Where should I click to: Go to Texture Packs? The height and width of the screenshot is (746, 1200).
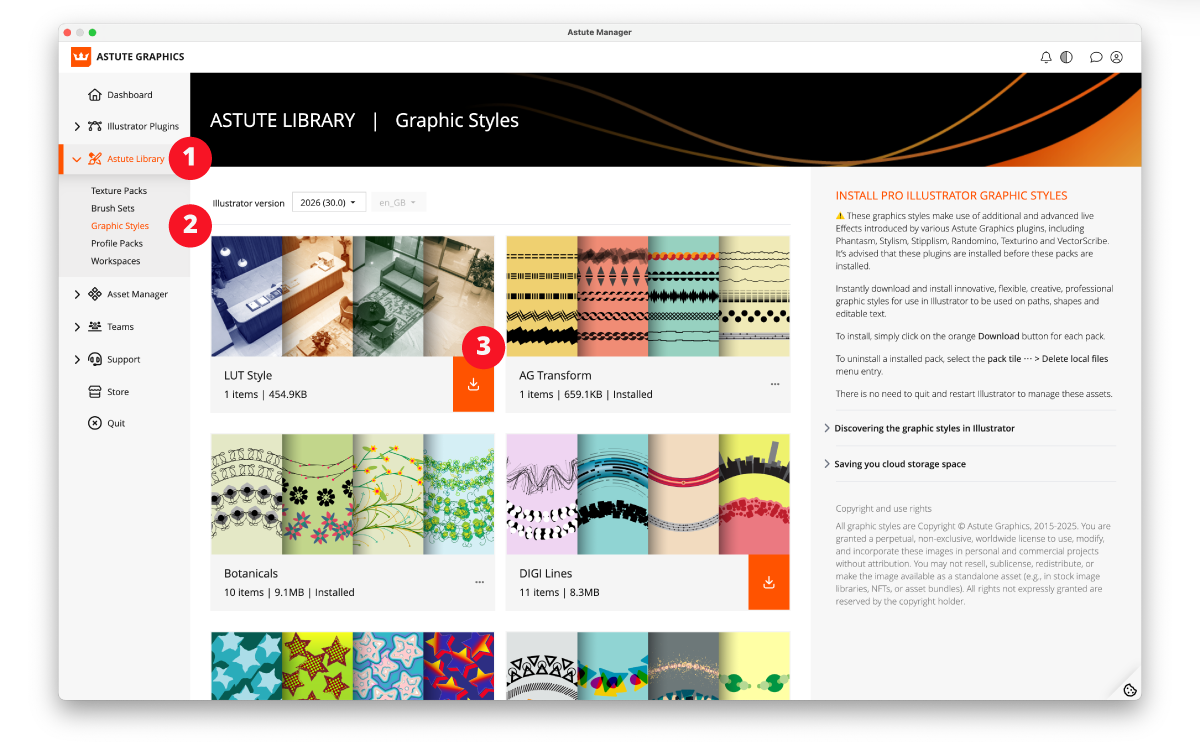click(119, 190)
